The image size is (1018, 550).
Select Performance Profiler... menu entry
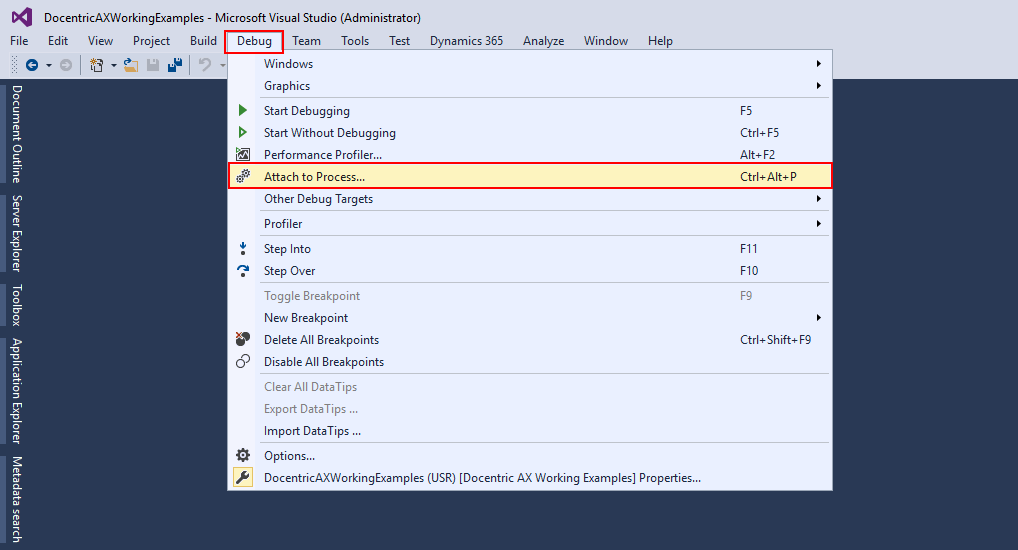(530, 155)
